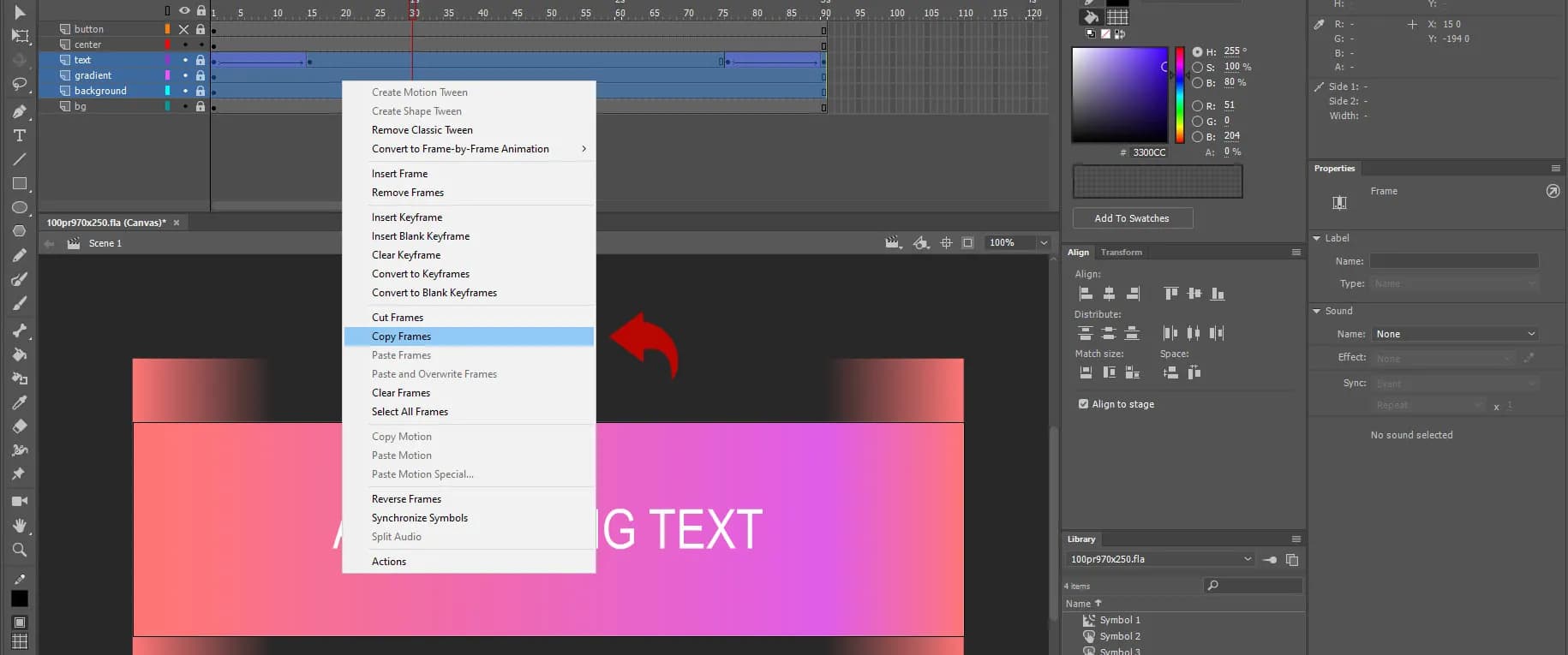This screenshot has height=655, width=1568.
Task: Click the Label Name input field
Action: click(1454, 261)
